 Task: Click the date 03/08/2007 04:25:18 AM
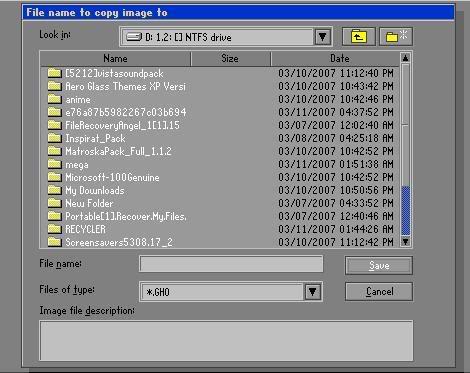click(336, 138)
